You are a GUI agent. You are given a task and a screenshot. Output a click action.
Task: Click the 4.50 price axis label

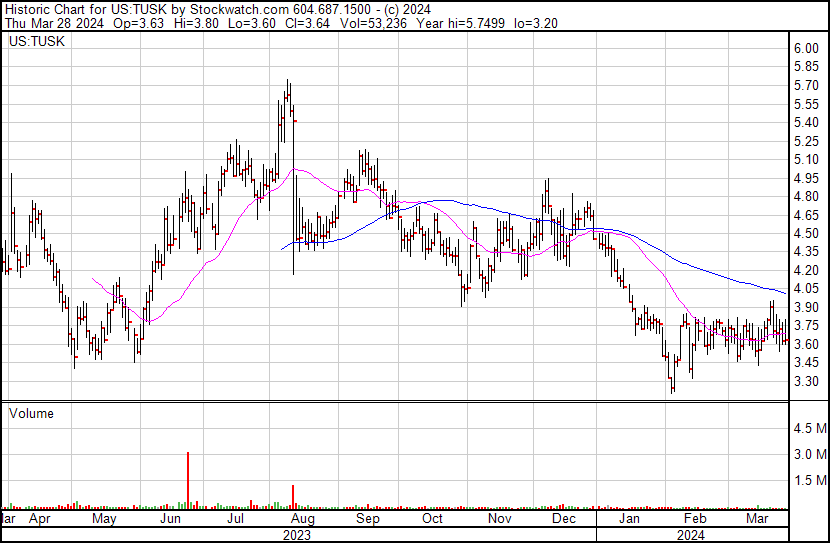coord(806,234)
